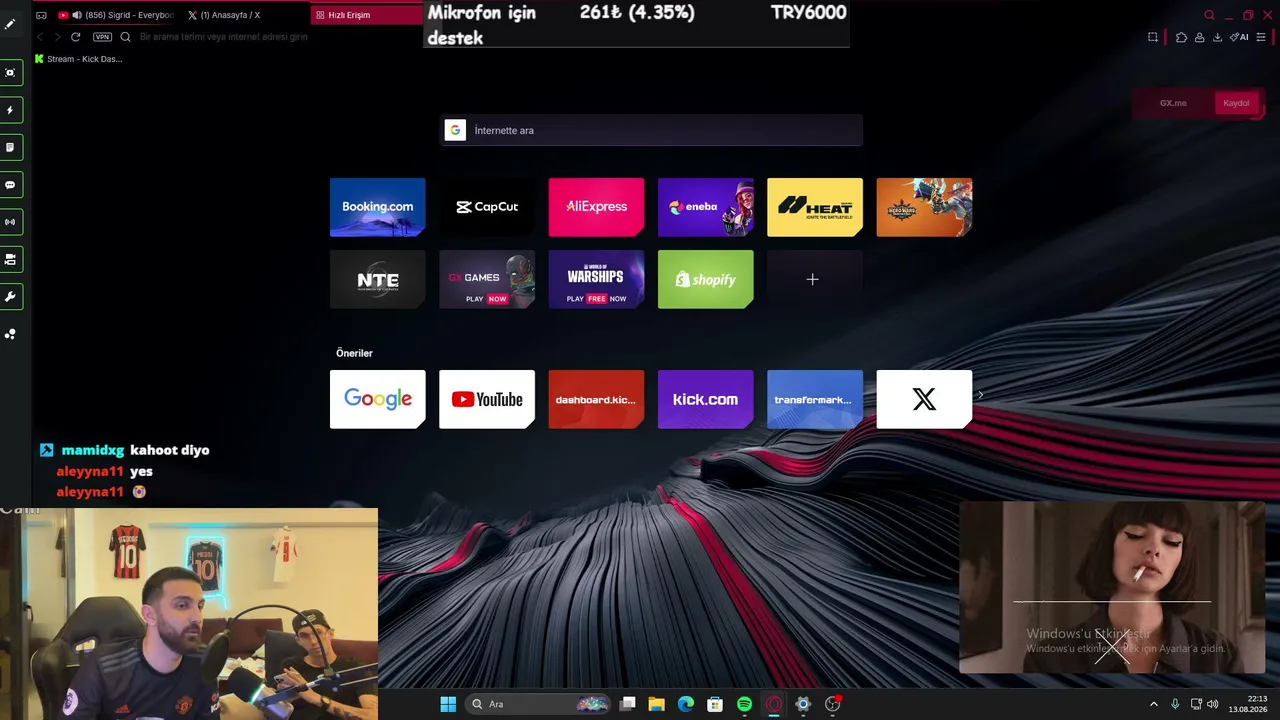Go back with the back arrow
The height and width of the screenshot is (720, 1280).
pos(40,37)
